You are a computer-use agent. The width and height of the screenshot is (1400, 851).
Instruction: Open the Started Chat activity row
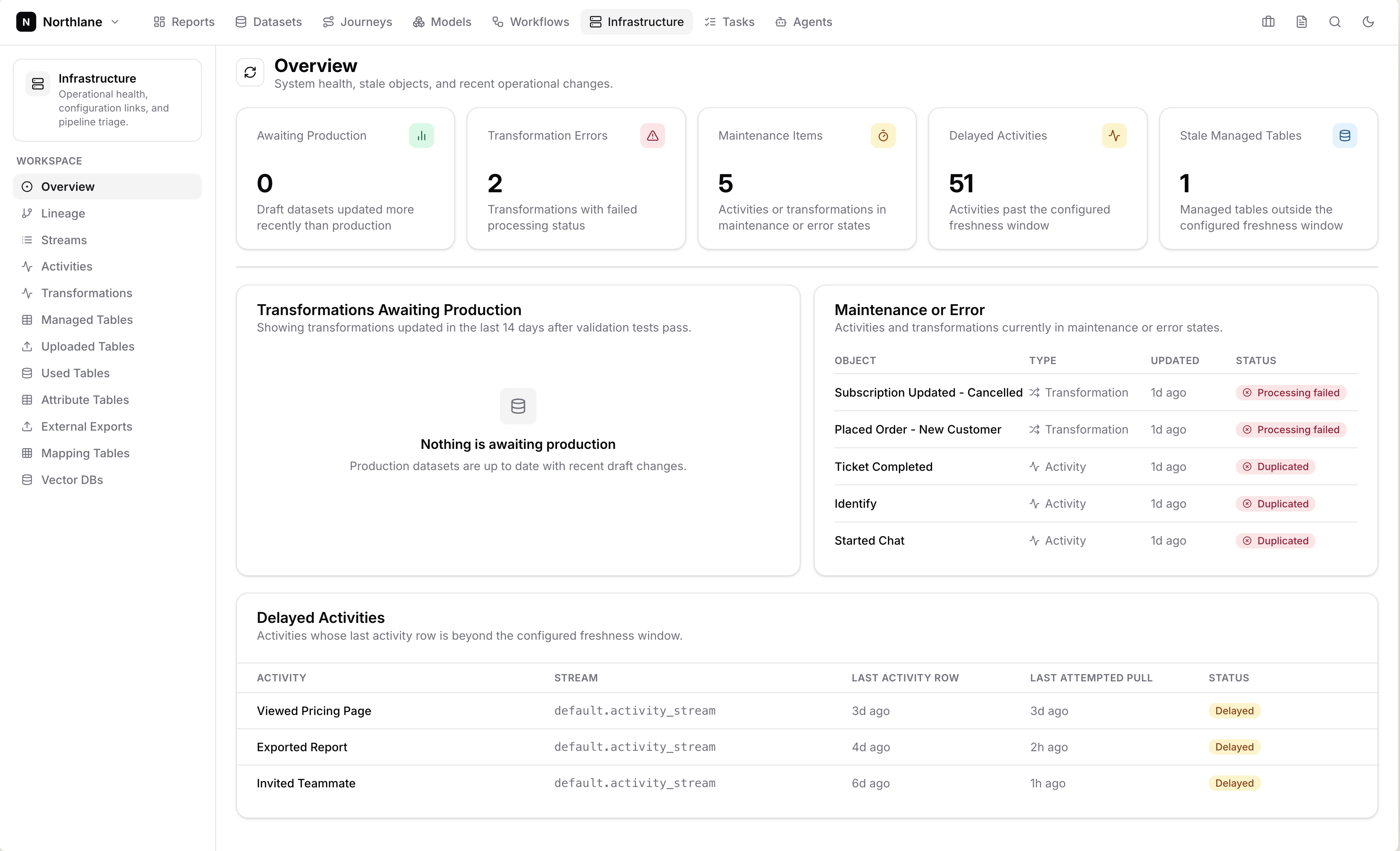tap(1096, 540)
